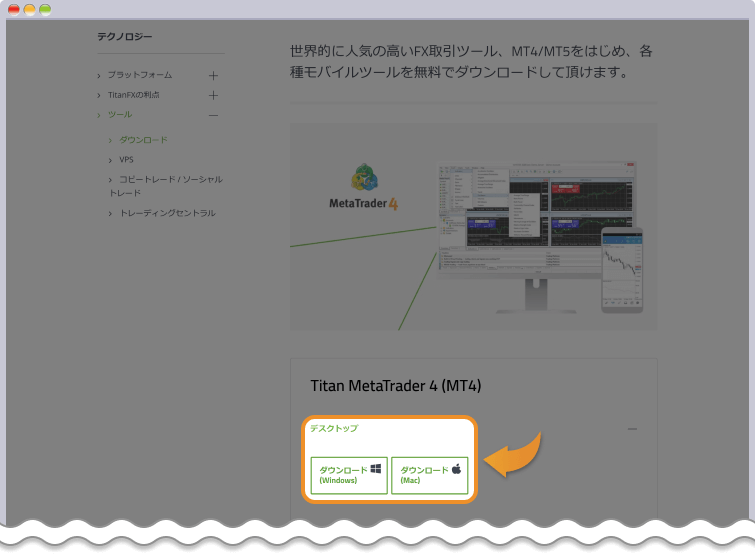Viewport: 755px width, 556px height.
Task: Open the TitanFXの利点 sidebar link
Action: point(133,95)
